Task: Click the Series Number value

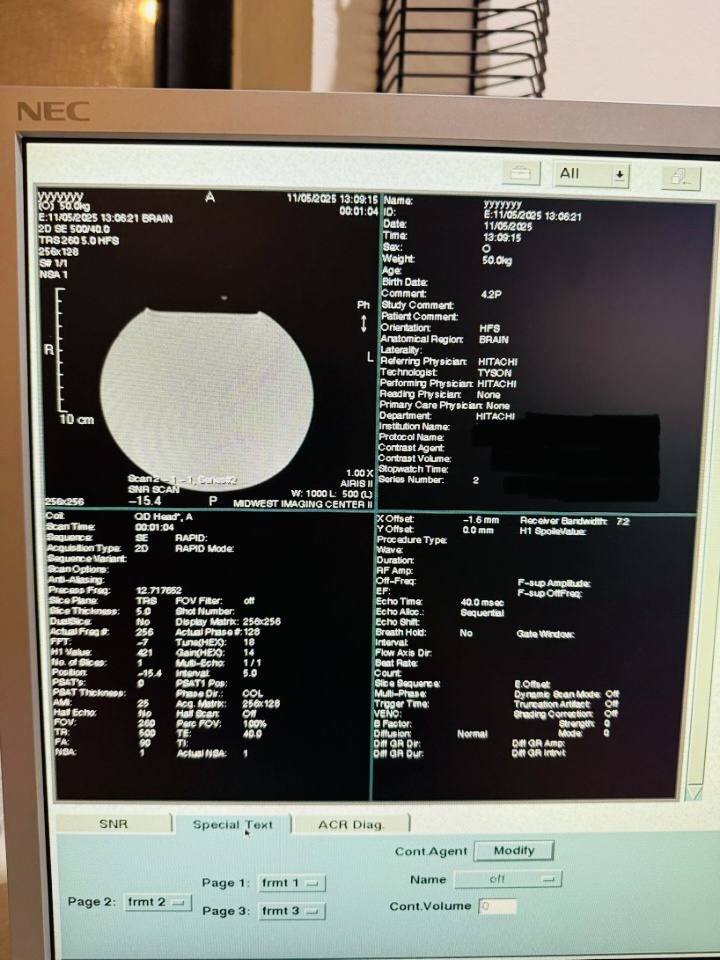Action: pos(476,481)
